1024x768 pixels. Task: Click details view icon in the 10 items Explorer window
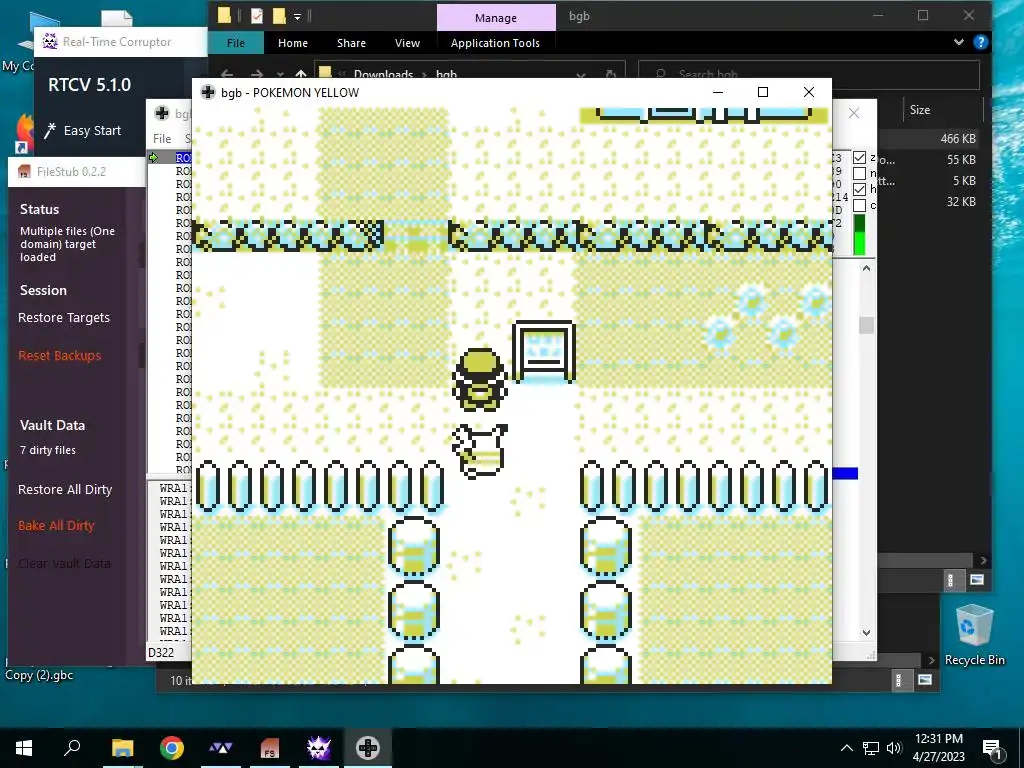(899, 680)
